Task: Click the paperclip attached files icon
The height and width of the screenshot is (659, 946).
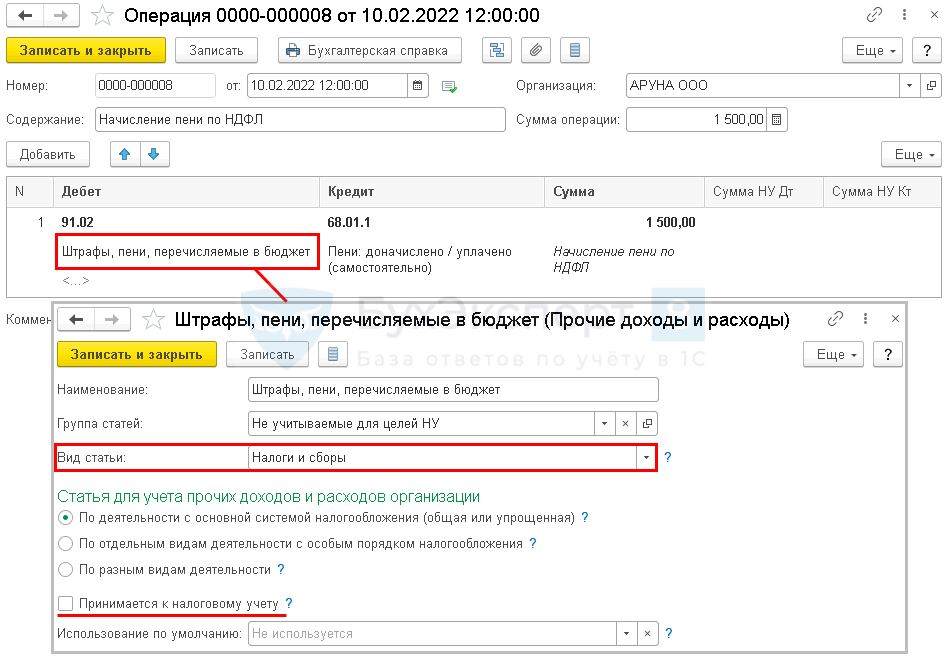Action: (x=537, y=50)
